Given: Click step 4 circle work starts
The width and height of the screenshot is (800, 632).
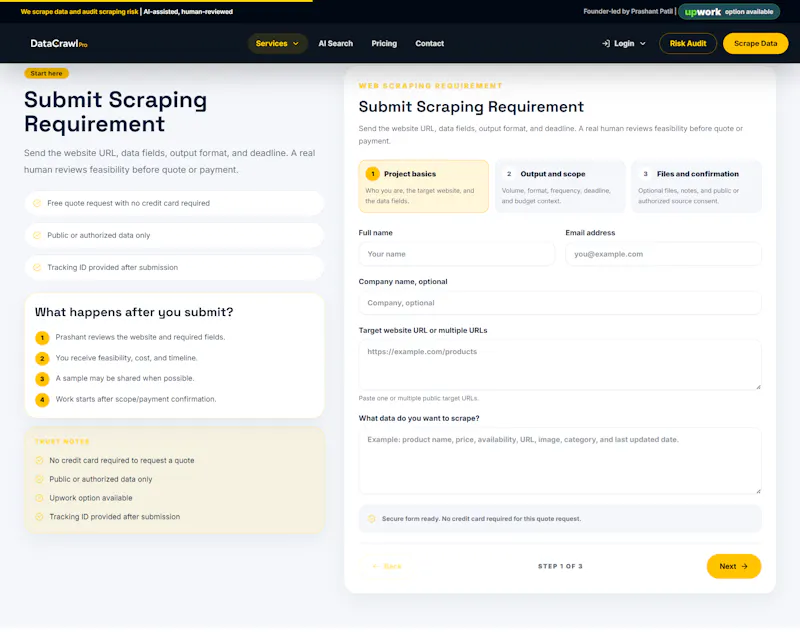Looking at the screenshot, I should (x=42, y=399).
